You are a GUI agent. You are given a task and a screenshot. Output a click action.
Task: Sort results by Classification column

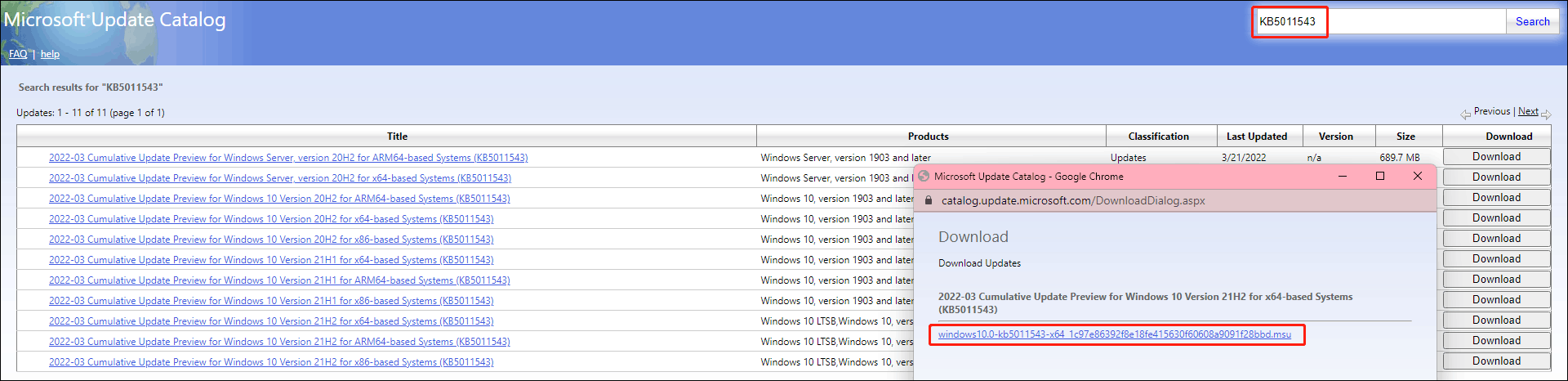point(1158,137)
